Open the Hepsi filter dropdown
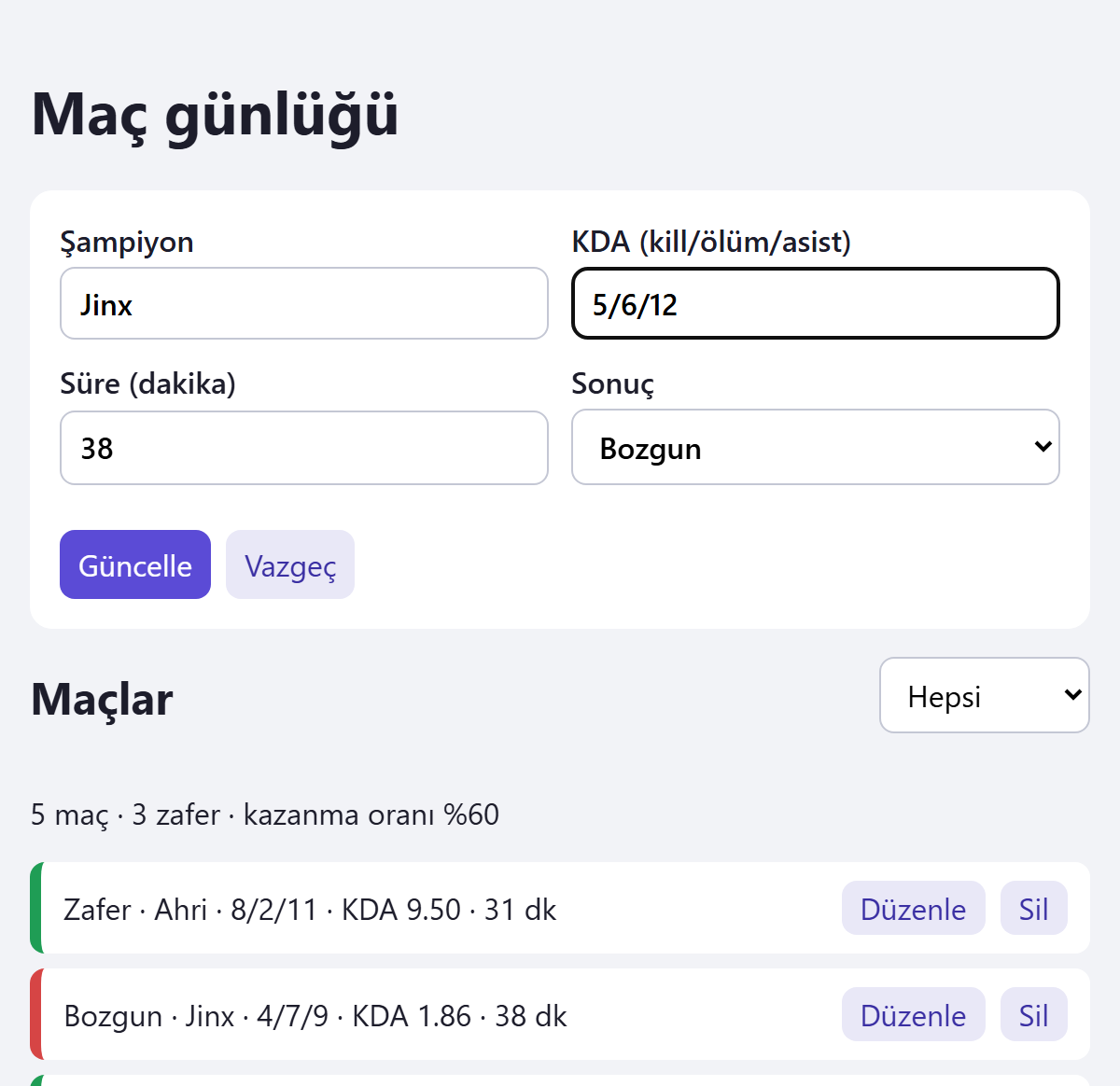The width and height of the screenshot is (1120, 1086). pos(985,695)
